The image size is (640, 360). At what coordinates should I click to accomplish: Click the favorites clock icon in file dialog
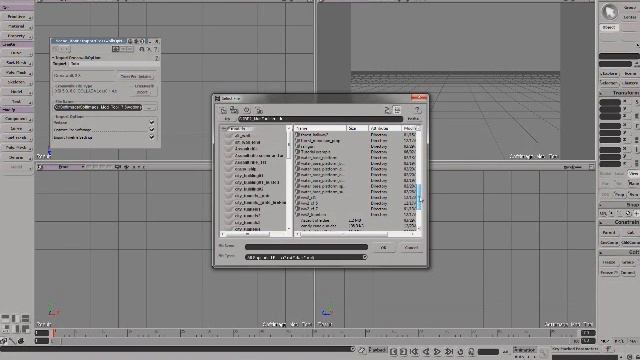coord(247,110)
